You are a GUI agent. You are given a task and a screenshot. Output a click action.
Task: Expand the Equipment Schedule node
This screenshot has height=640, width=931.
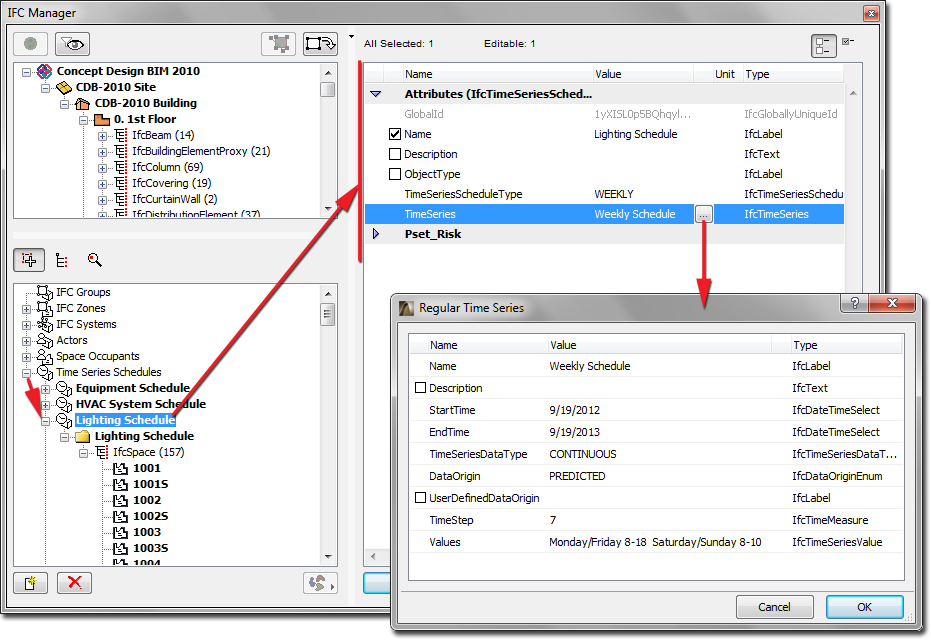(x=45, y=389)
